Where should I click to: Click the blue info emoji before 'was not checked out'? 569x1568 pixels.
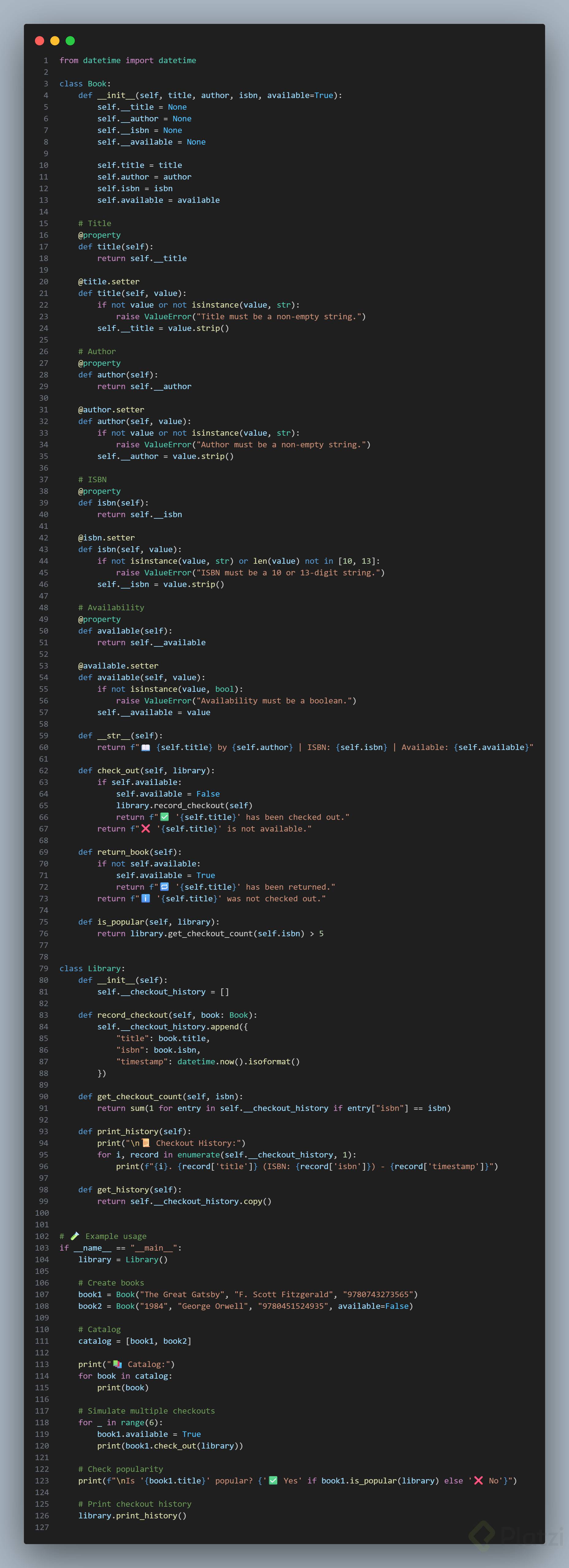(146, 899)
